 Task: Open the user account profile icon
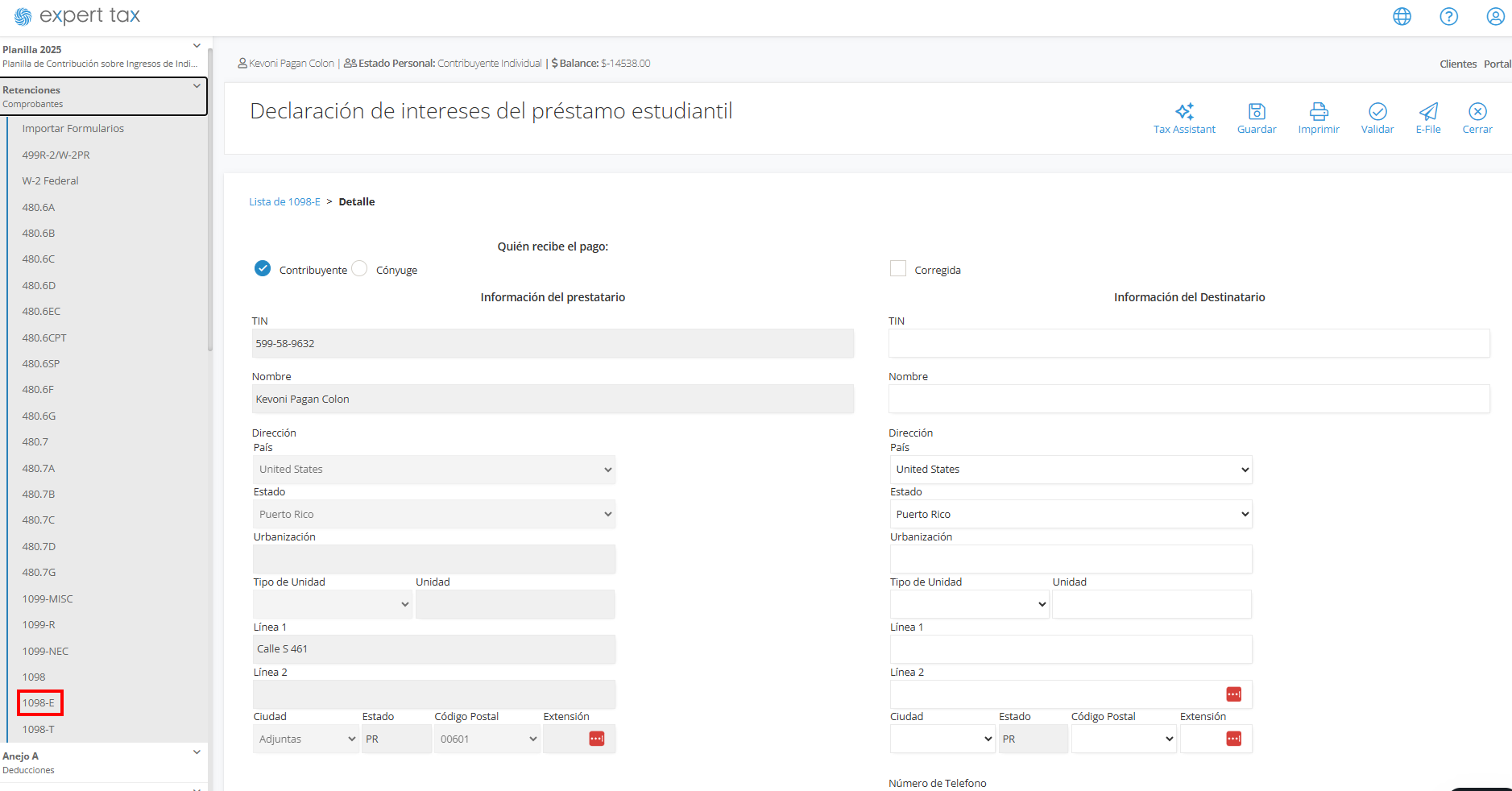click(x=1496, y=16)
